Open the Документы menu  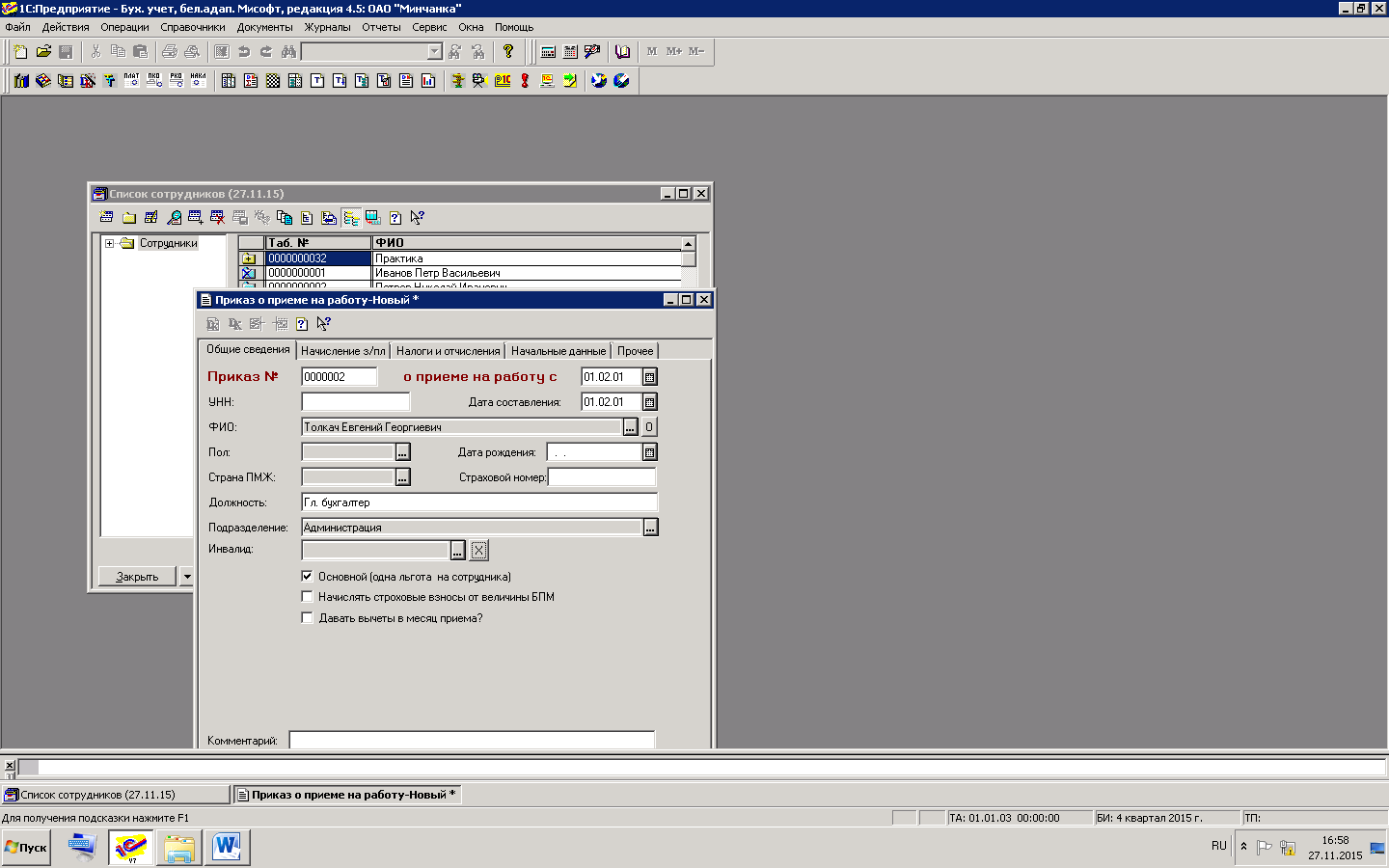265,27
